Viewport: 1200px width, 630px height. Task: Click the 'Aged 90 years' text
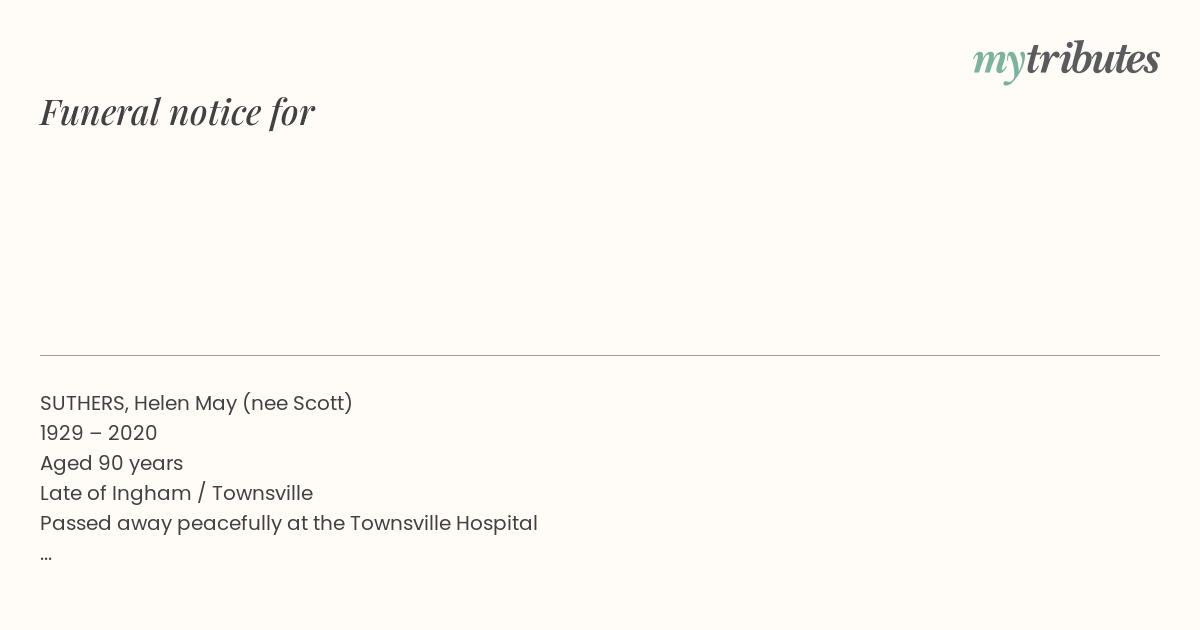coord(111,463)
